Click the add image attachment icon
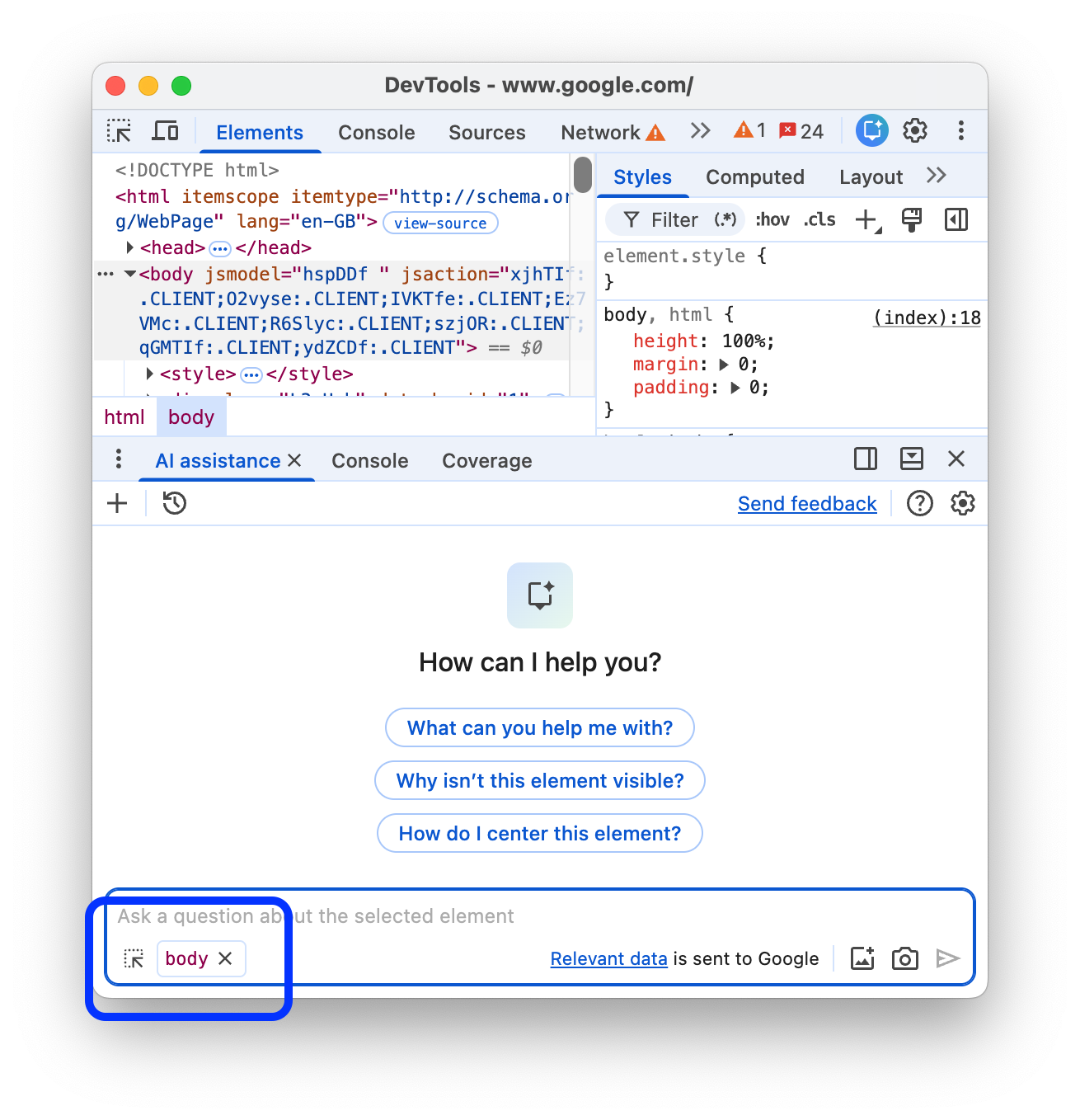Screen dimensions: 1080x1120 click(x=862, y=958)
